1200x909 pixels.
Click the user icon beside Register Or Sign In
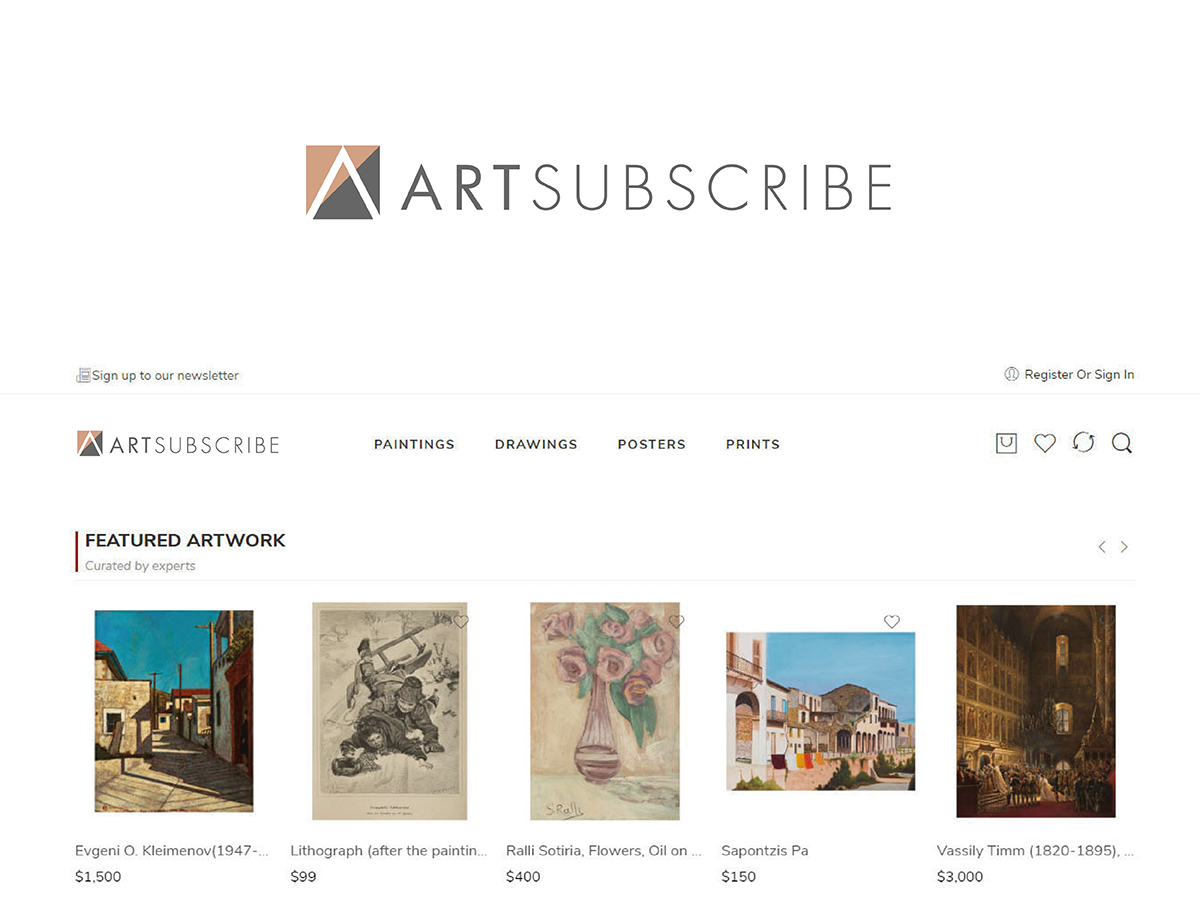click(1012, 374)
